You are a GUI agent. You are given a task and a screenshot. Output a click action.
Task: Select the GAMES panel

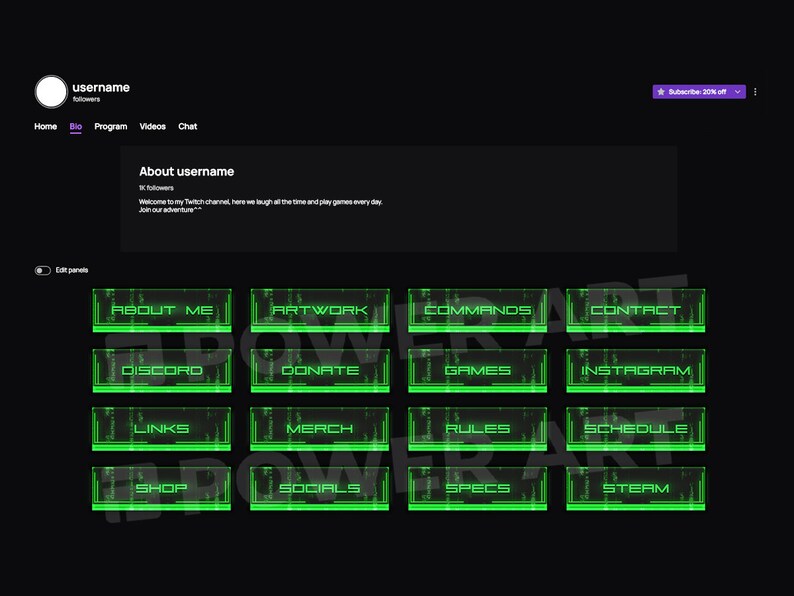coord(478,370)
